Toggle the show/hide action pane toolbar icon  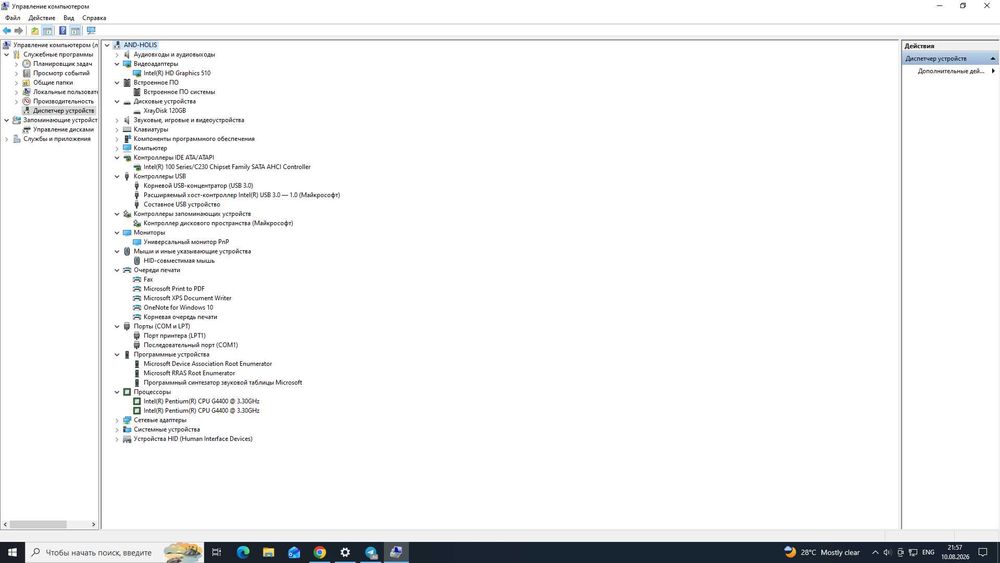(75, 31)
